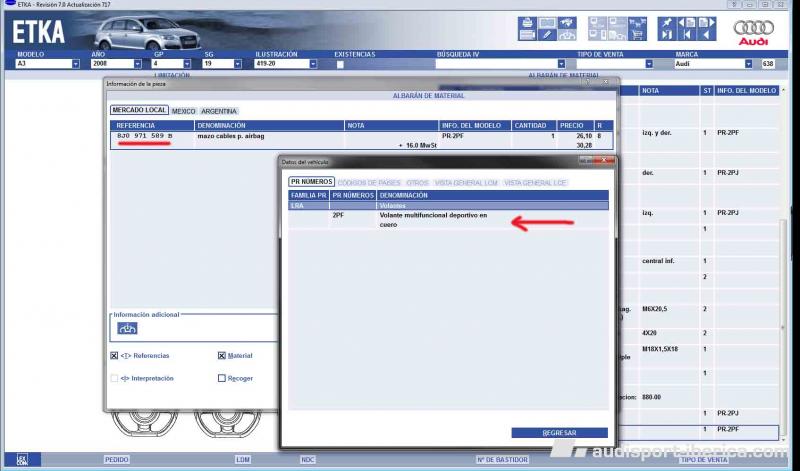Click NDC in the bottom bar
The image size is (800, 471).
tap(308, 460)
